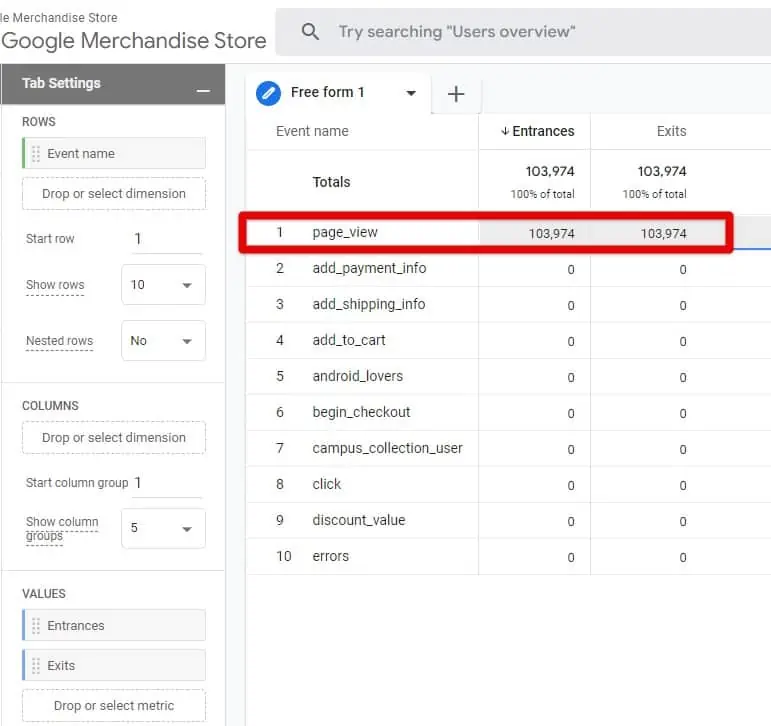Click the Entrances sort arrow

point(505,131)
